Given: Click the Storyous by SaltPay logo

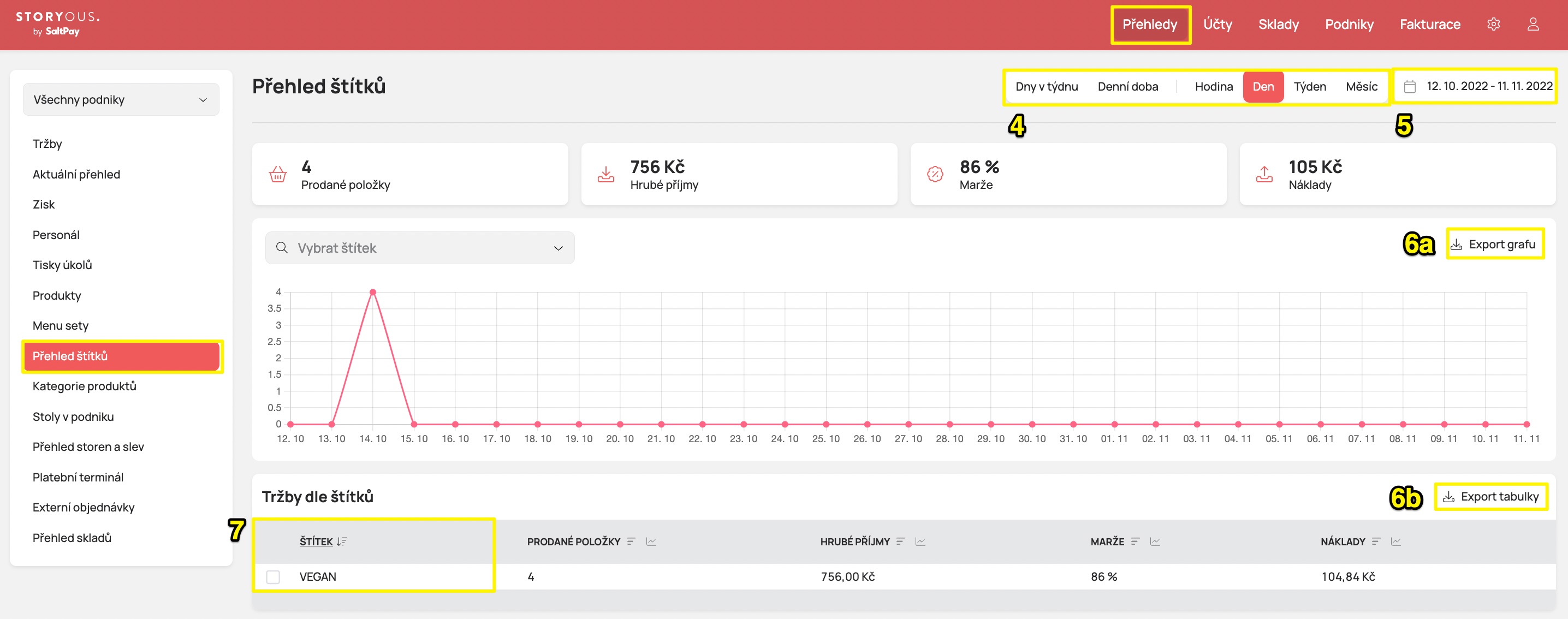Looking at the screenshot, I should tap(58, 23).
